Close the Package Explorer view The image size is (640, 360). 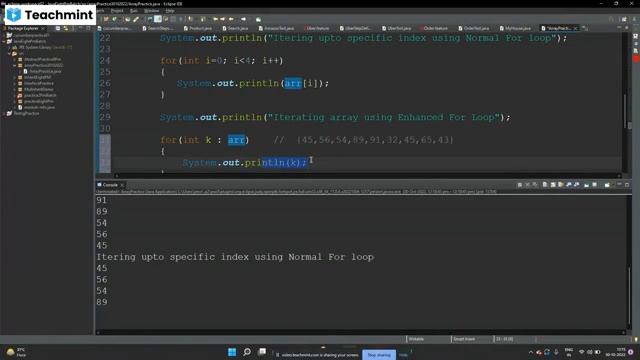(x=43, y=28)
